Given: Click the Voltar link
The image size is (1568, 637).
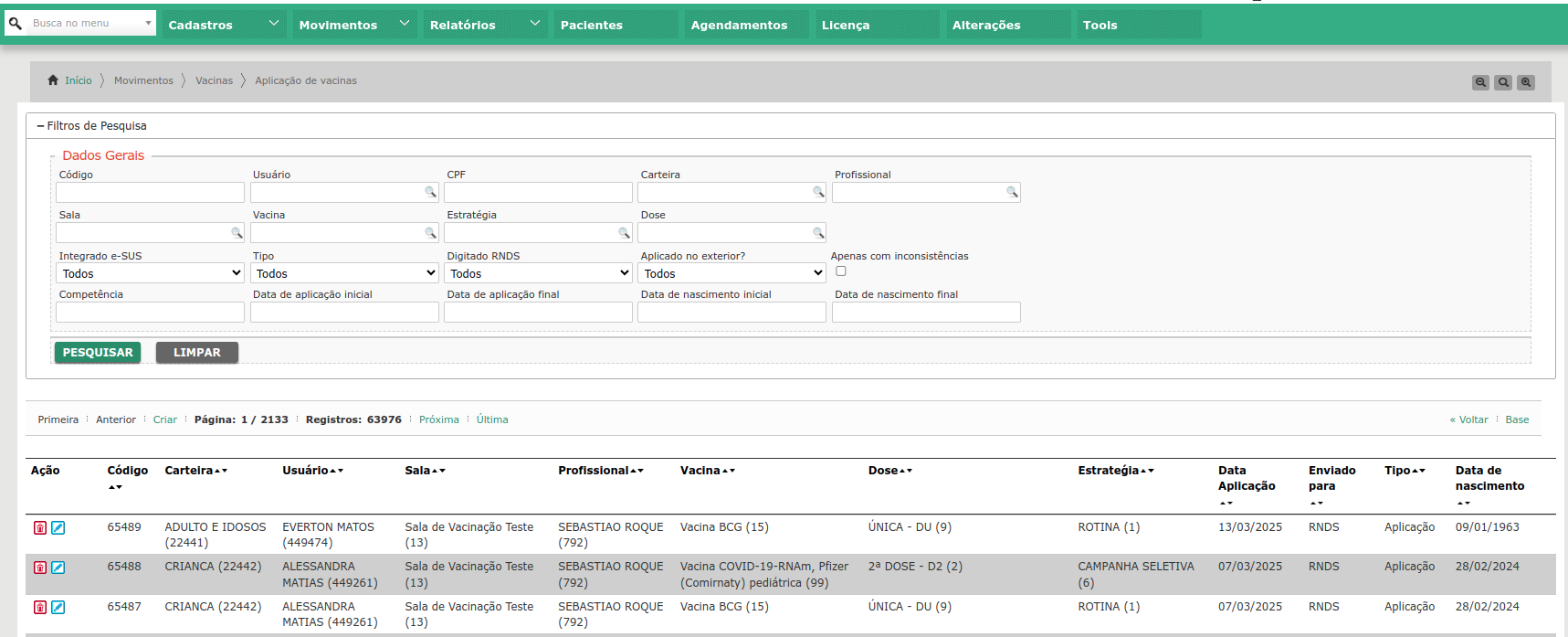Looking at the screenshot, I should coord(1469,419).
